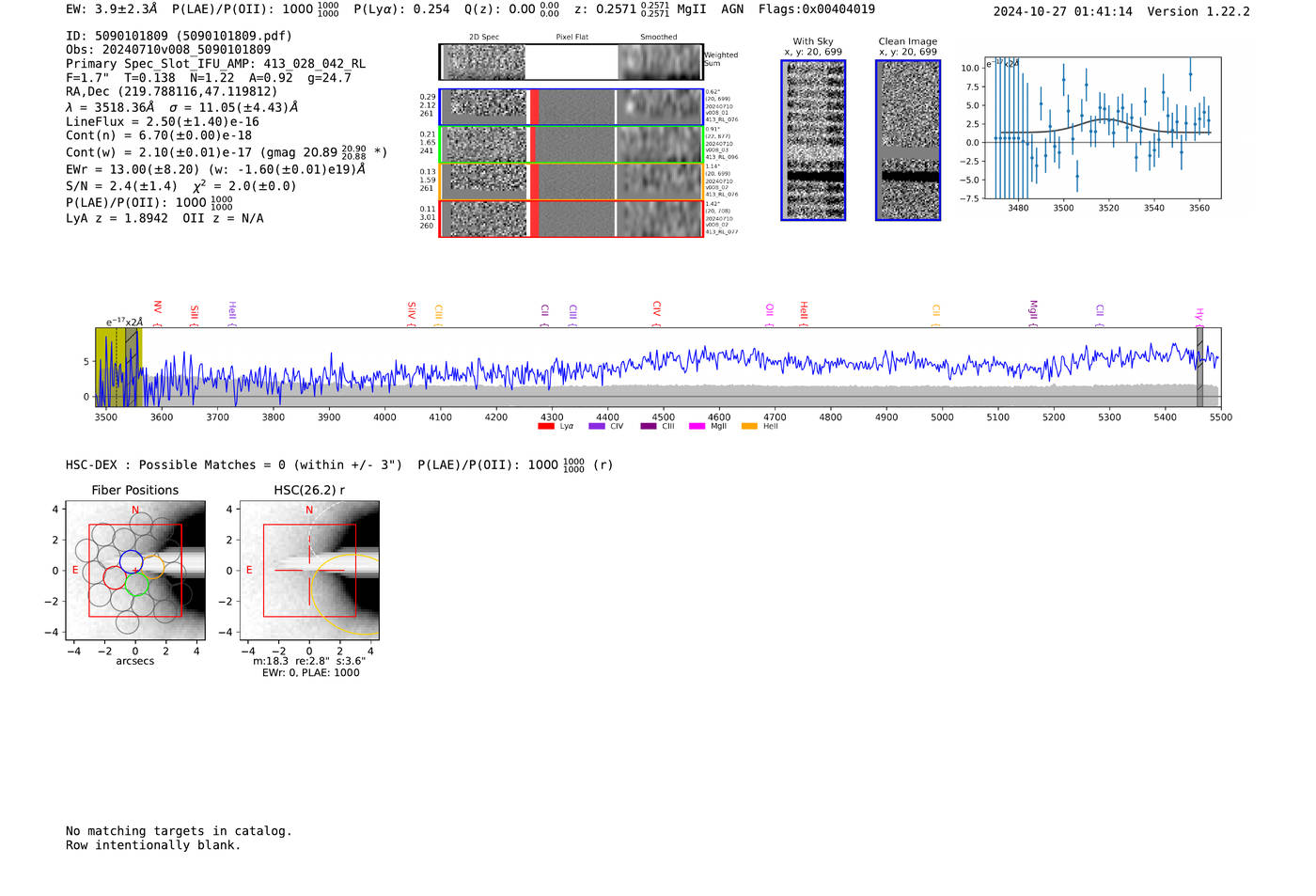The height and width of the screenshot is (896, 1316).
Task: Select the 'No matching targets in catalog.' text
Action: point(179,831)
